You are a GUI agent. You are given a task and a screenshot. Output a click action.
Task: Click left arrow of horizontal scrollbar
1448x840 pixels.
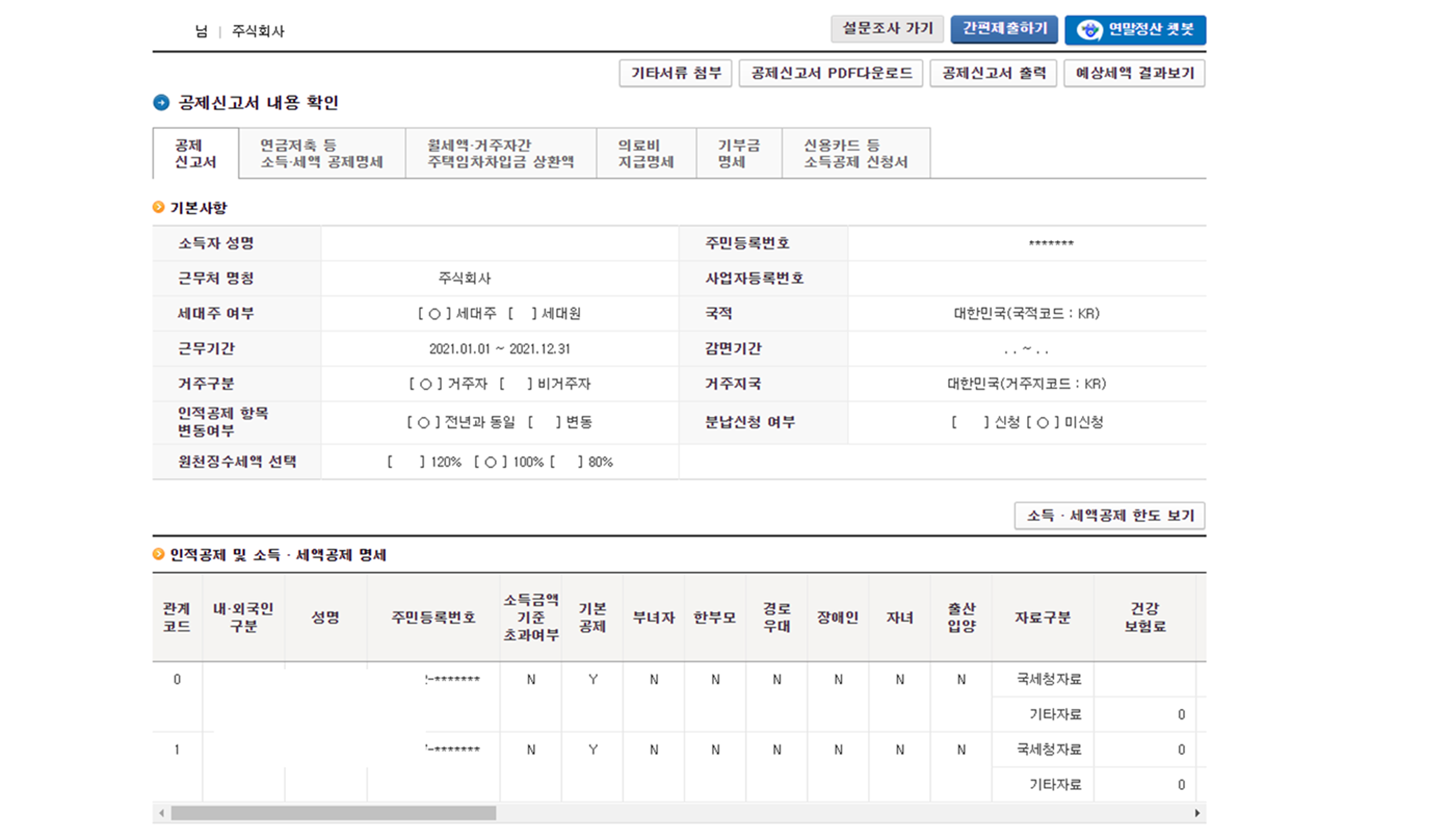click(x=161, y=813)
